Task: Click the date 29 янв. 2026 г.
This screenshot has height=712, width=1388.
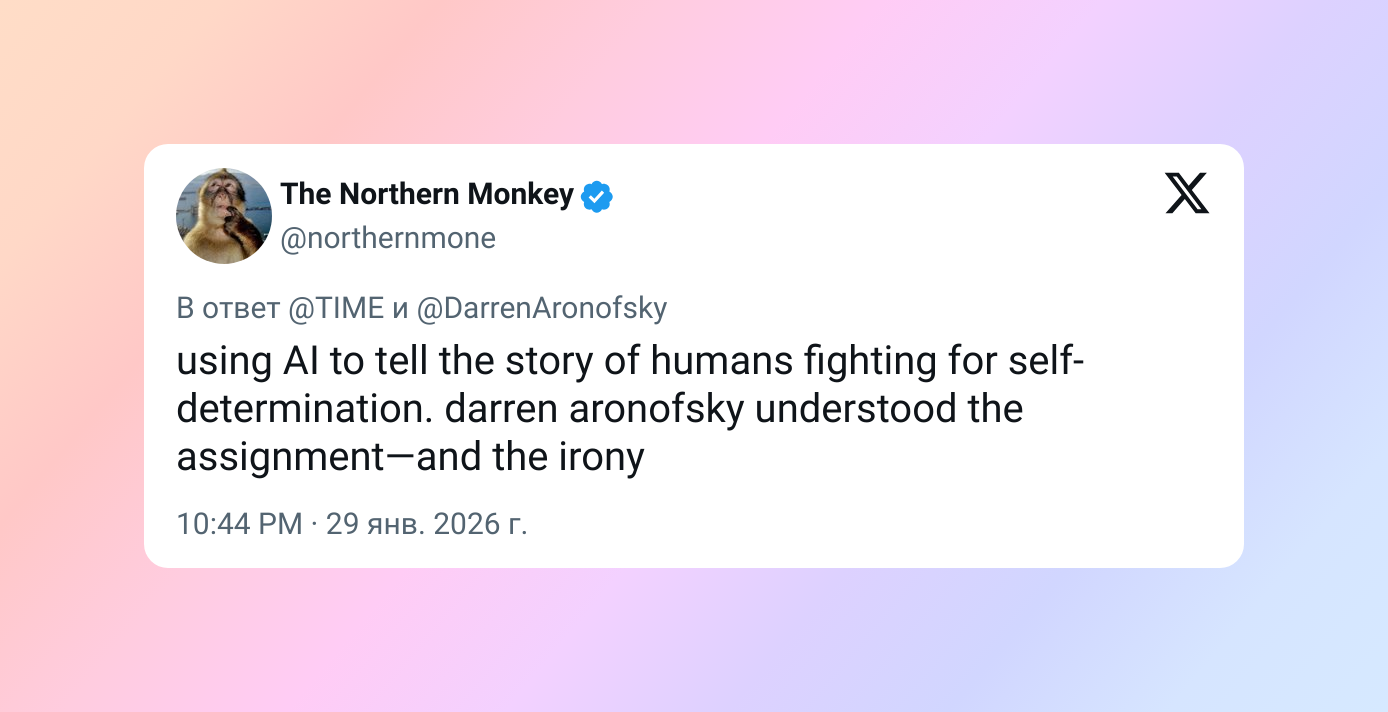Action: (x=427, y=523)
